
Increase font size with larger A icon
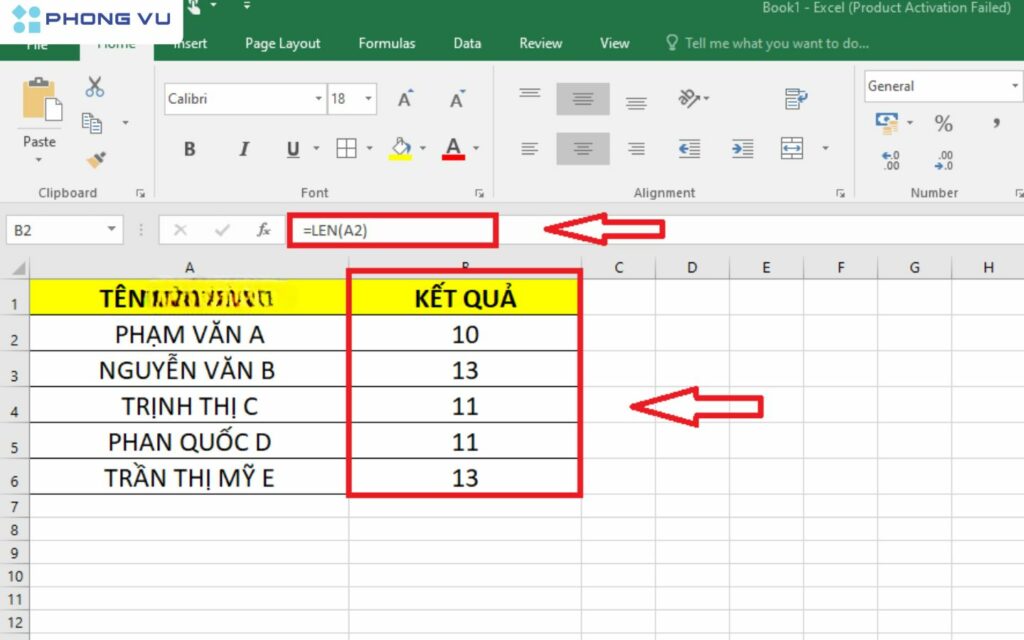click(405, 99)
